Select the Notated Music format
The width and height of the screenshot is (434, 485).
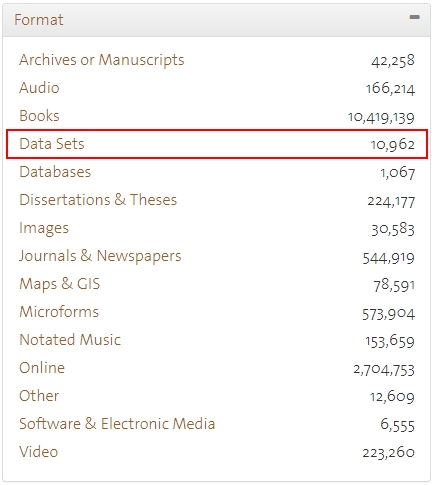(x=70, y=340)
